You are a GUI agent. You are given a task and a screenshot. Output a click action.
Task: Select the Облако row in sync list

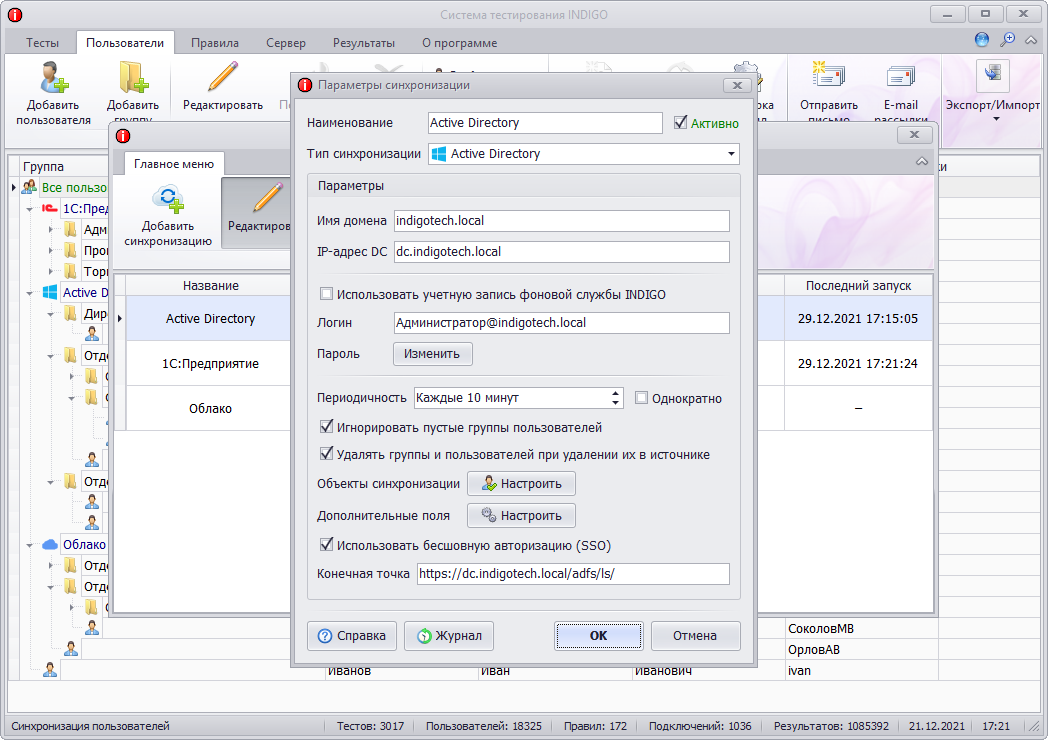(210, 408)
